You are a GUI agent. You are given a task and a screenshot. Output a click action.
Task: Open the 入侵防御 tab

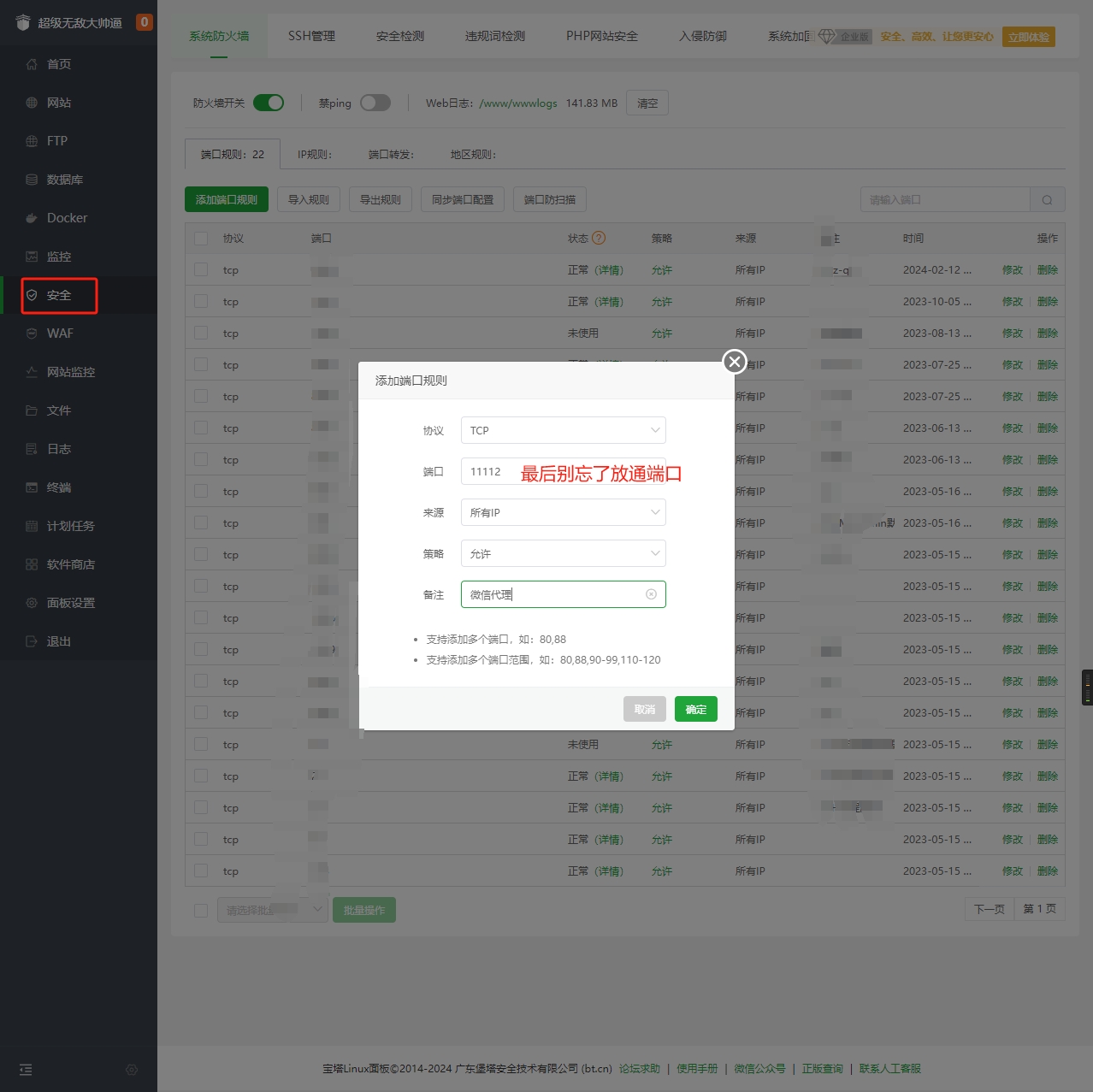click(702, 36)
